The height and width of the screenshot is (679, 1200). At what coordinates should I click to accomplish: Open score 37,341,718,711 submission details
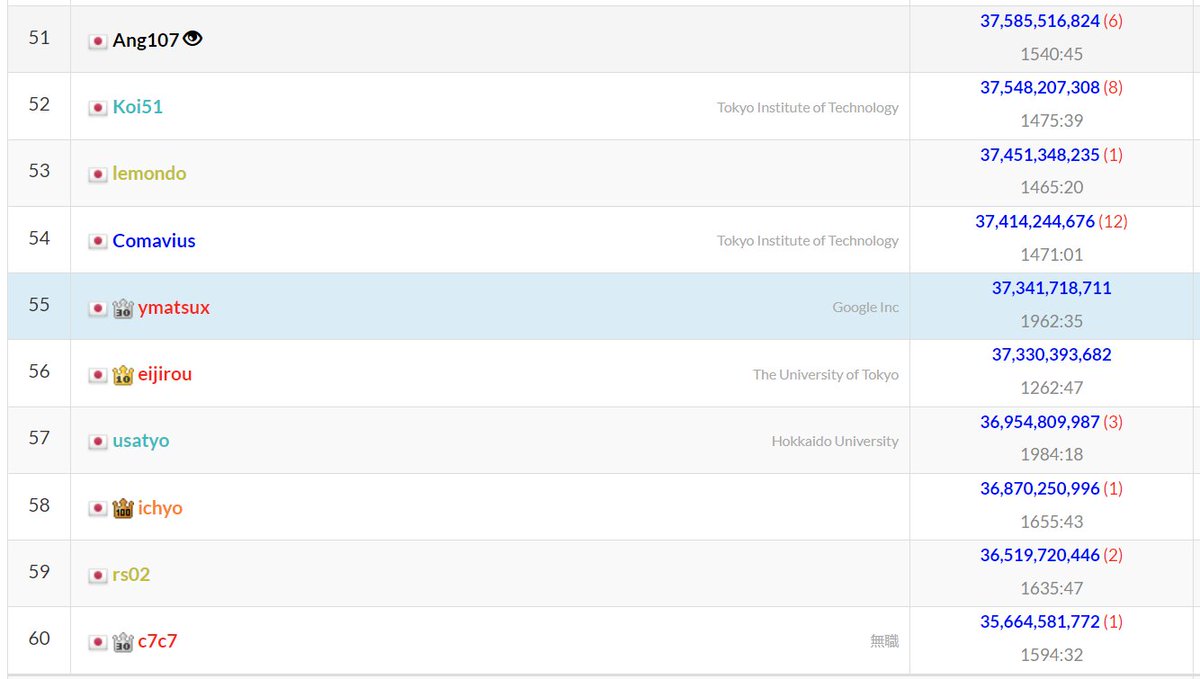[1052, 288]
